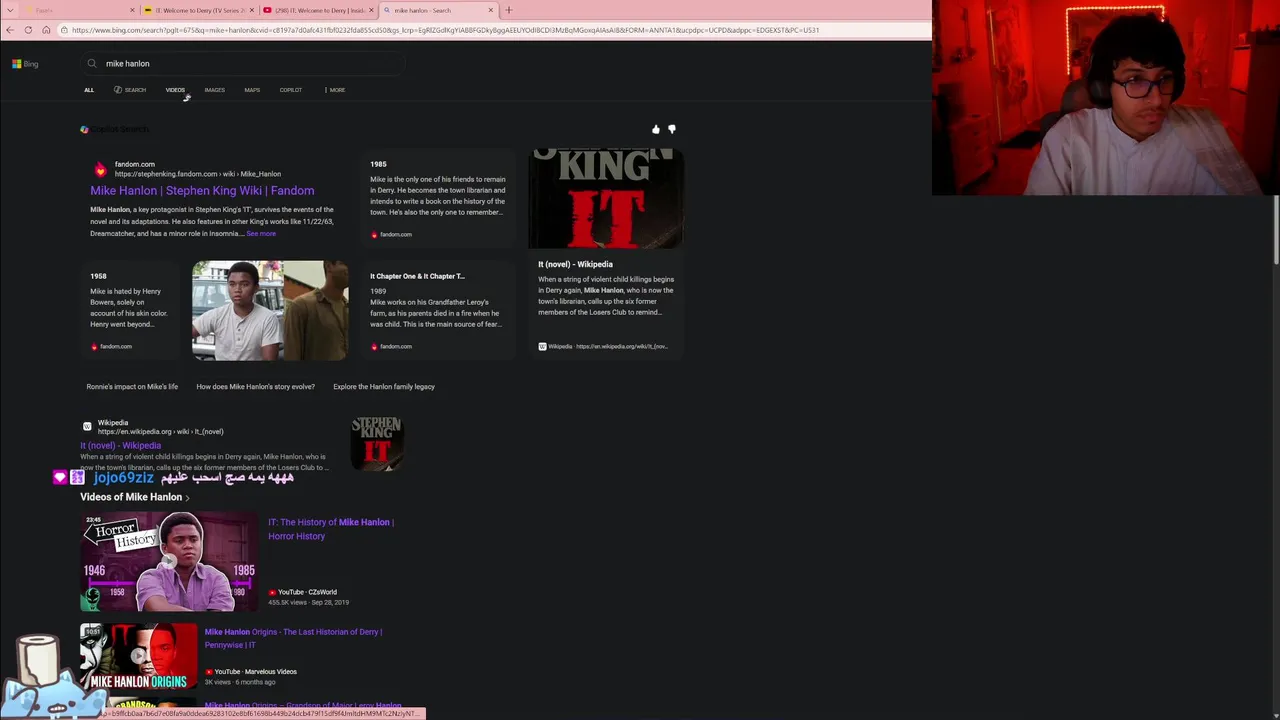The width and height of the screenshot is (1280, 720).
Task: Switch to IT Welcome to Derry TV Series tab
Action: pyautogui.click(x=198, y=10)
